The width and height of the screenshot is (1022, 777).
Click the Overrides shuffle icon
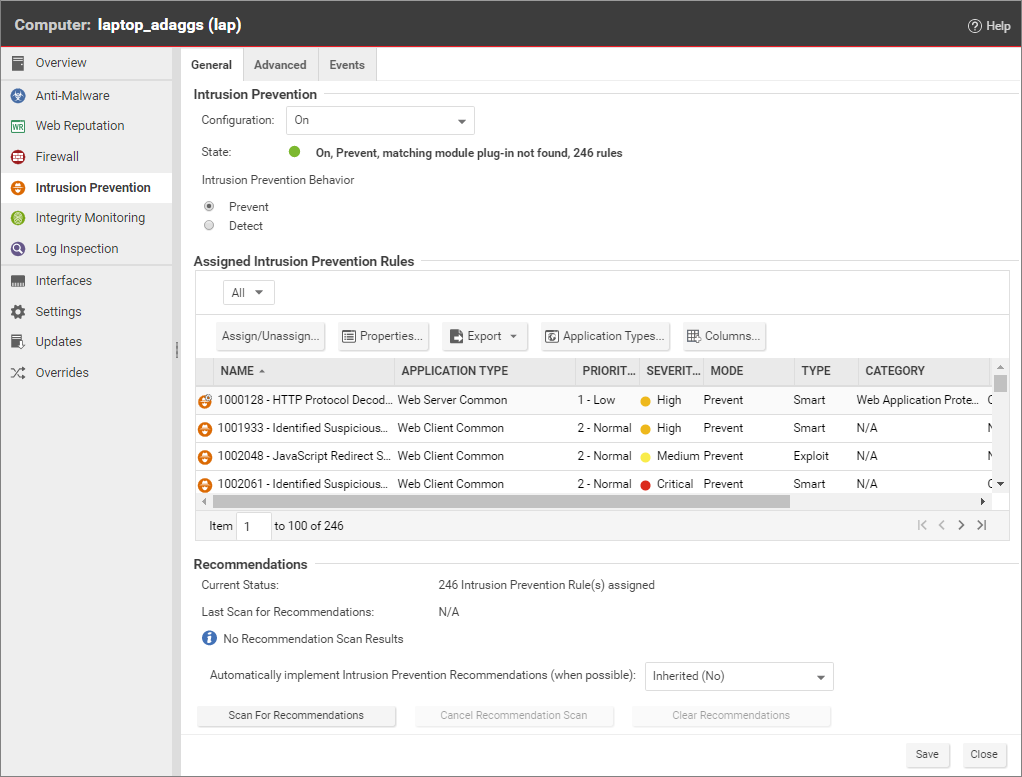(18, 373)
